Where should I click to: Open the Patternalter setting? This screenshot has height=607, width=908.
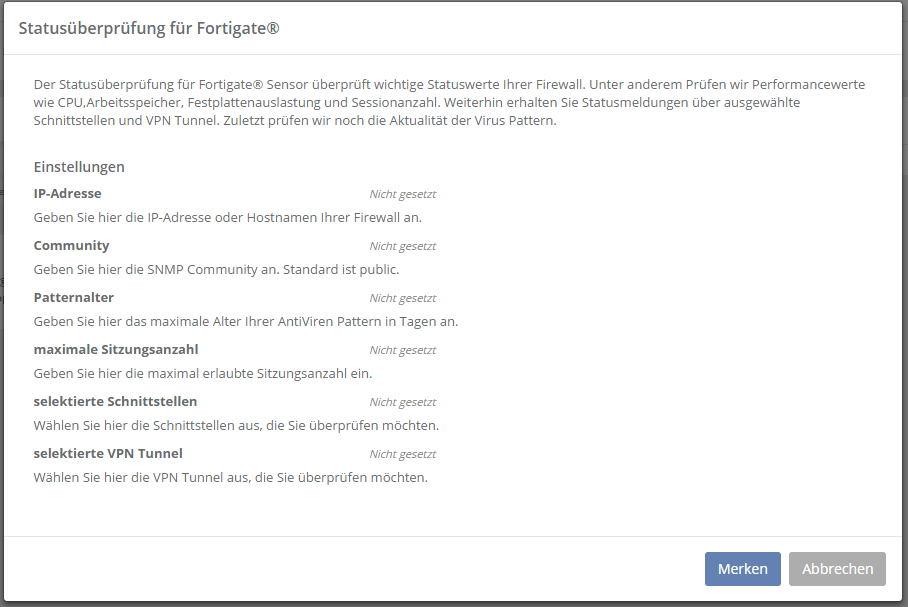coord(73,297)
